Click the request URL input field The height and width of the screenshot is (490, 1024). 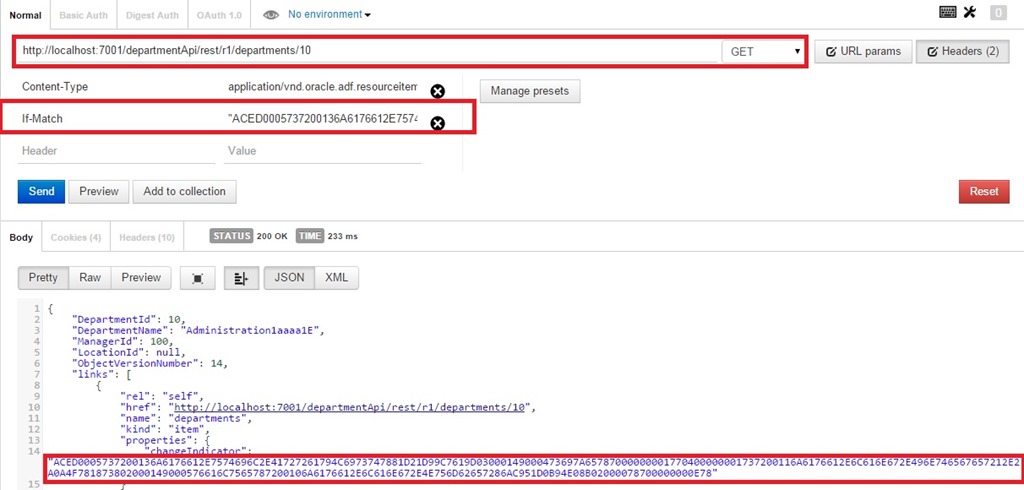click(370, 50)
